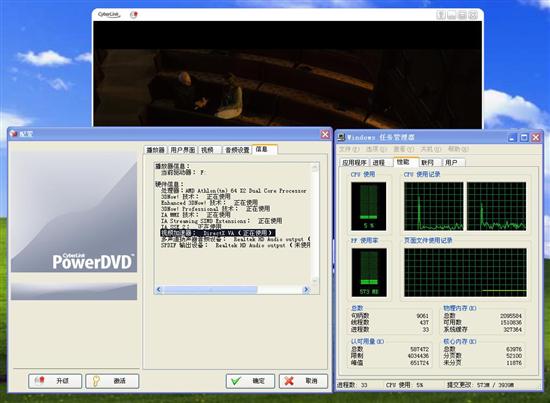550x403 pixels.
Task: Click the left CPU usage history graph
Action: click(434, 206)
